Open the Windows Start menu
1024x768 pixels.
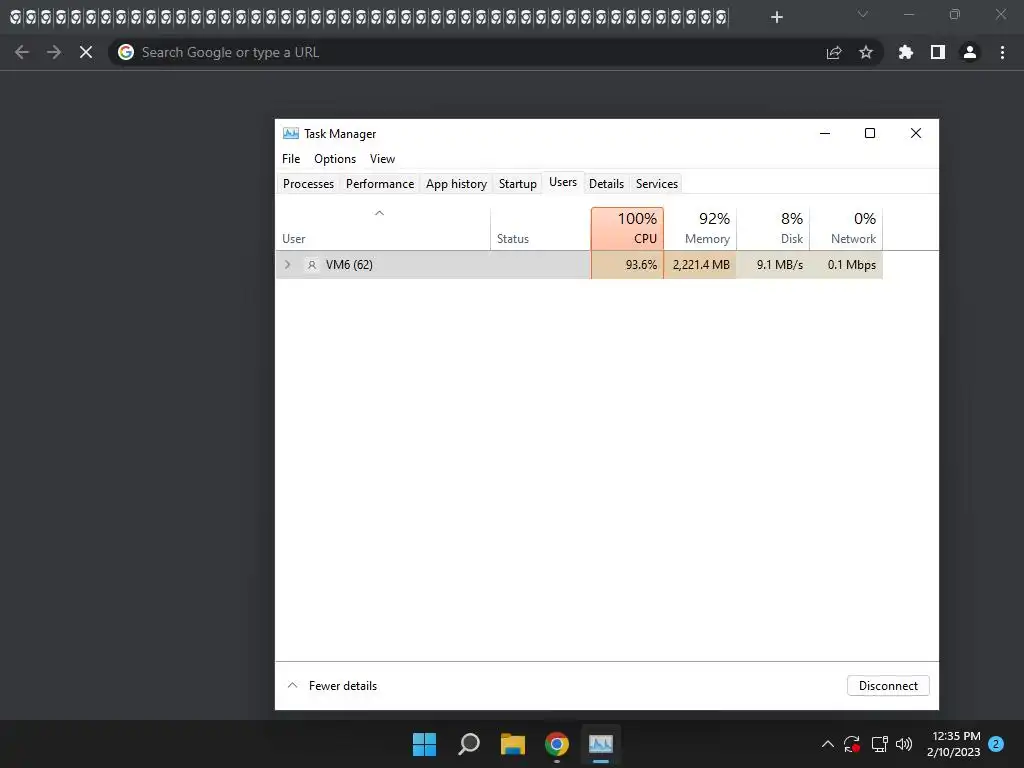tap(424, 744)
